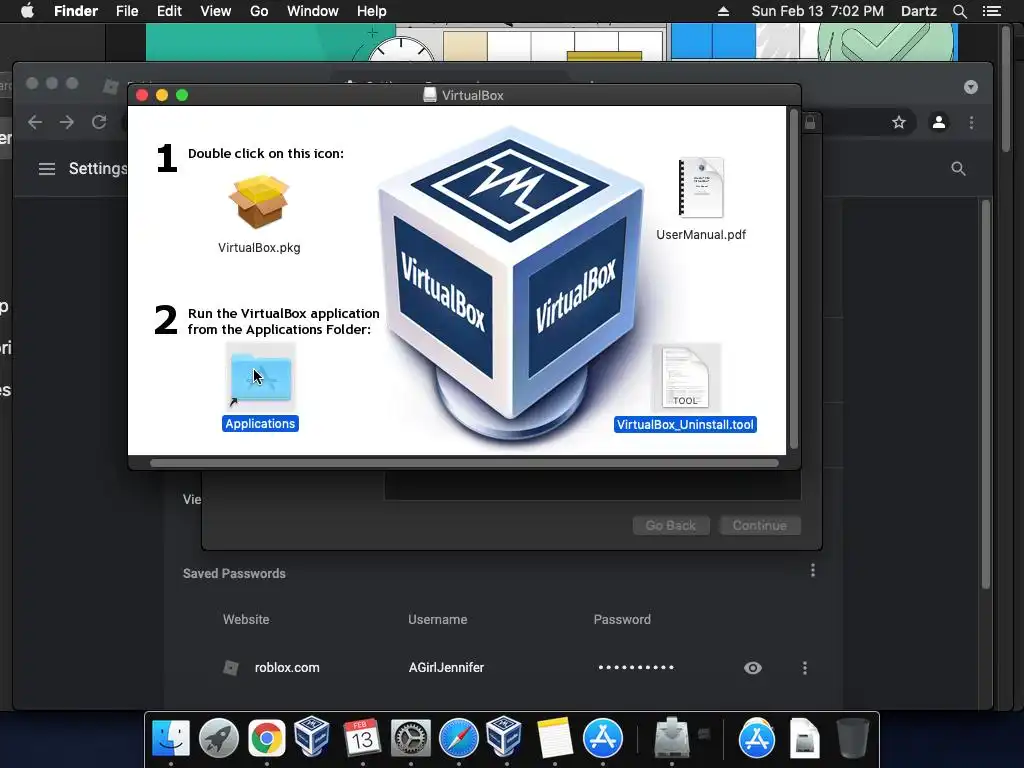This screenshot has width=1024, height=768.
Task: Click the roblox.com website link
Action: [287, 667]
